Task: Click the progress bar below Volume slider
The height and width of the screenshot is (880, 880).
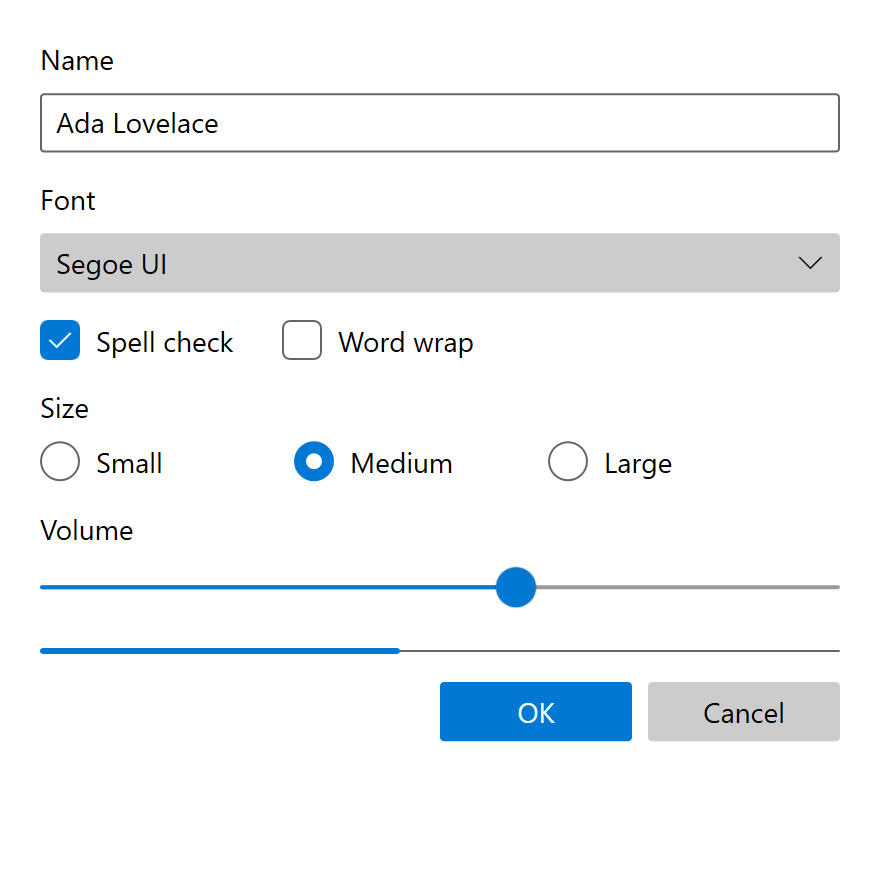Action: pos(439,651)
